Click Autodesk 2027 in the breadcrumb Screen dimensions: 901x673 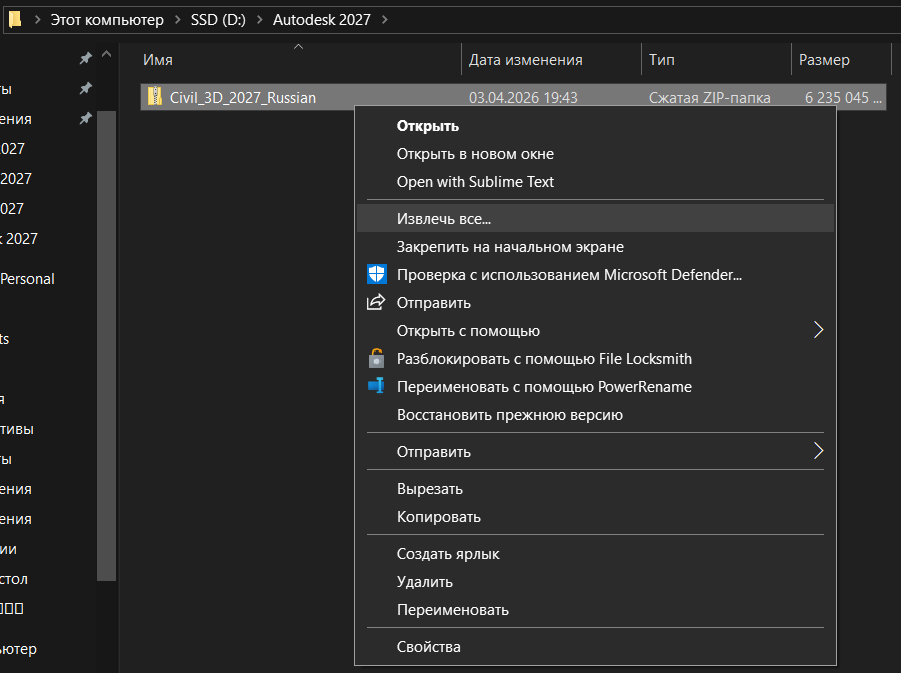click(x=322, y=20)
